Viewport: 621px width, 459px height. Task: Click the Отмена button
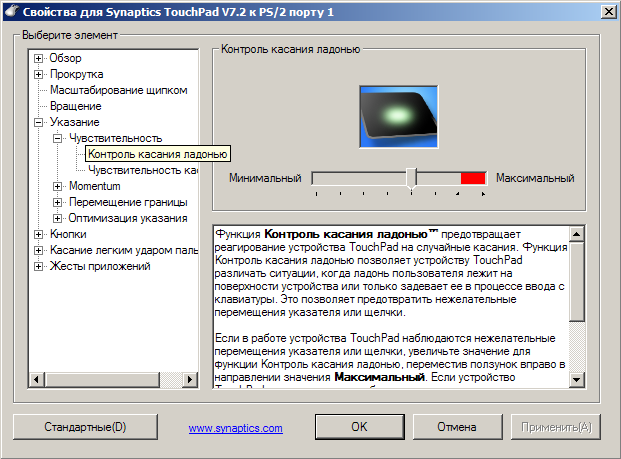click(x=457, y=427)
